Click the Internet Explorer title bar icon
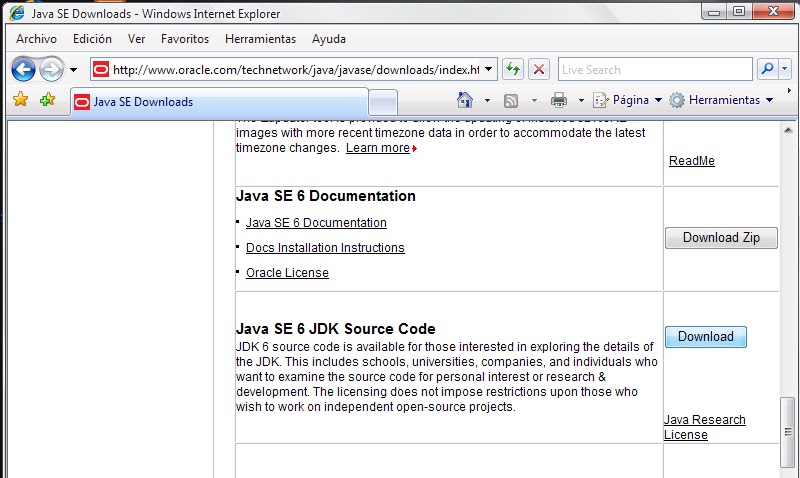Screen dimensions: 800x478 [x=17, y=13]
